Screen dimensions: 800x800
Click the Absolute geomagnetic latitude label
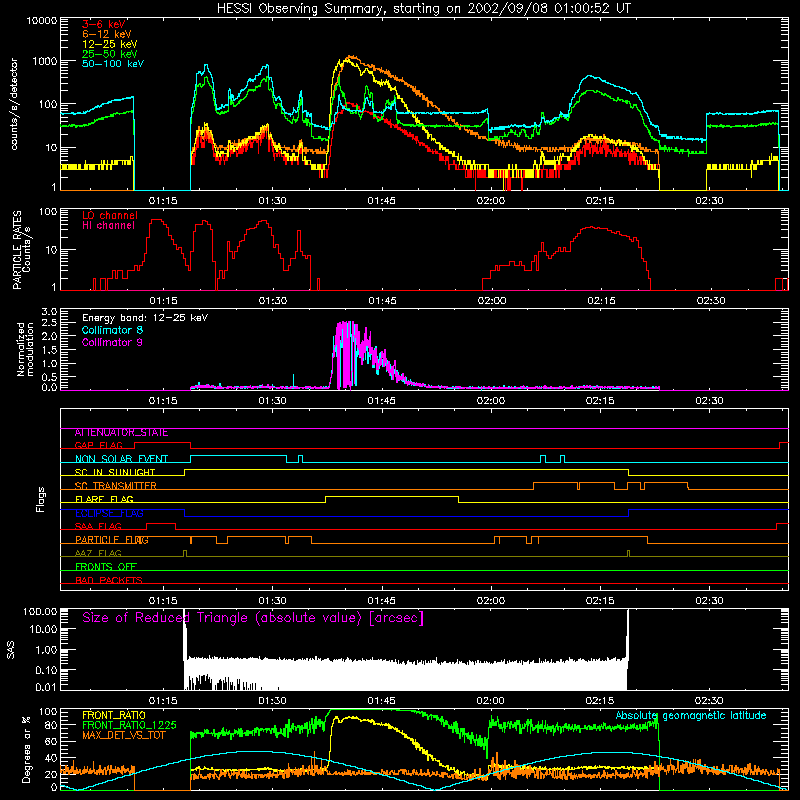691,716
